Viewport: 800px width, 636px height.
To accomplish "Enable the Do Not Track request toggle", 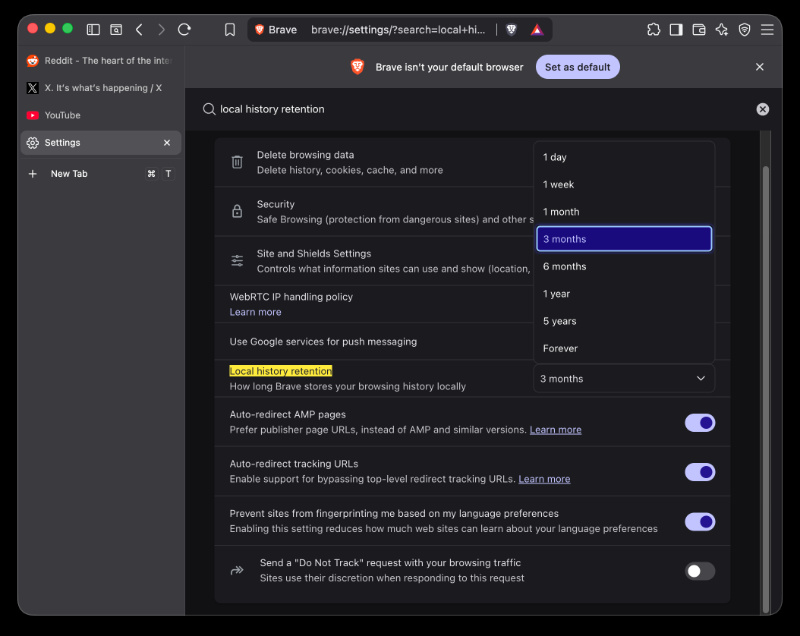I will click(699, 571).
